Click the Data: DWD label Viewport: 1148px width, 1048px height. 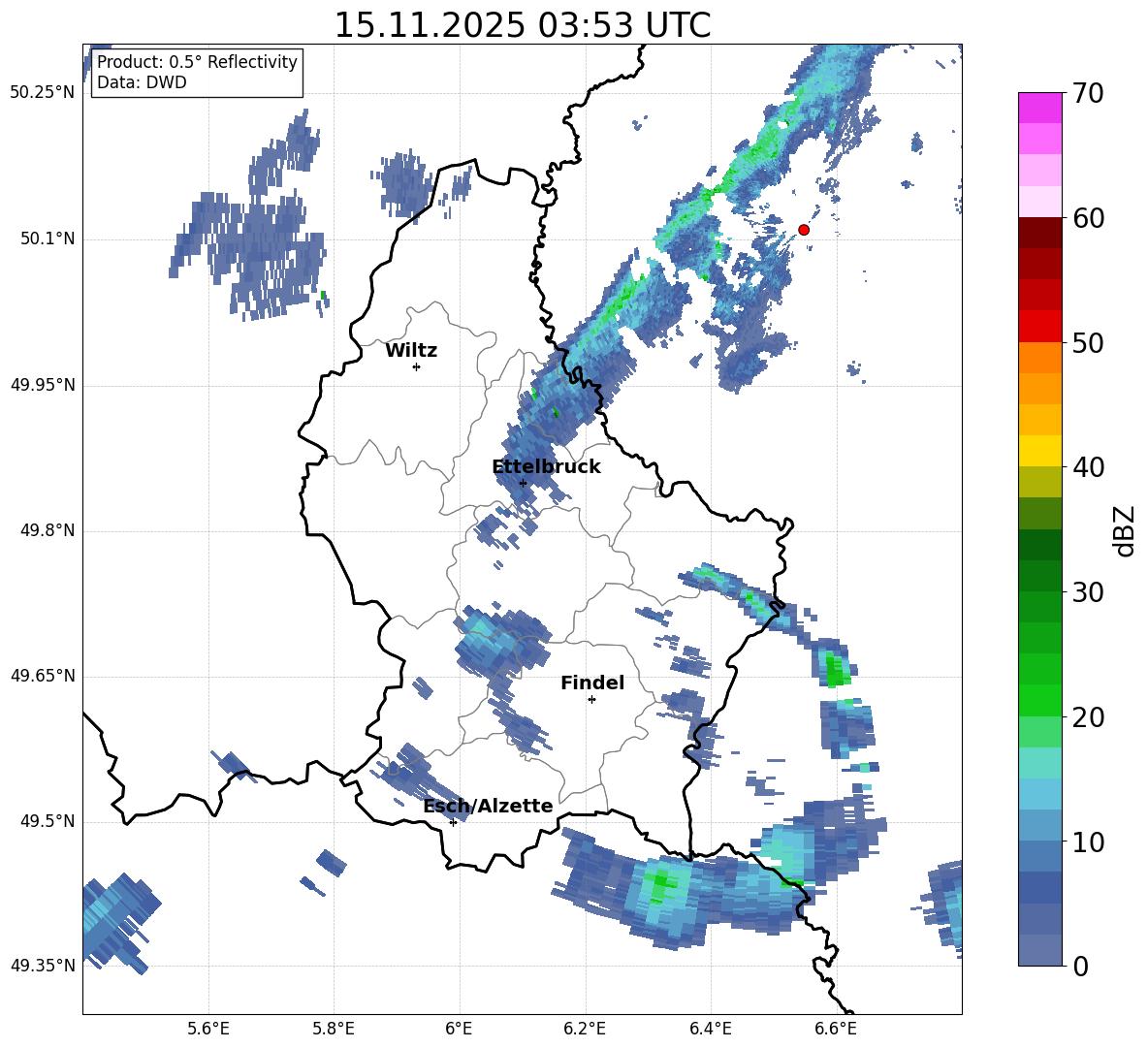142,82
